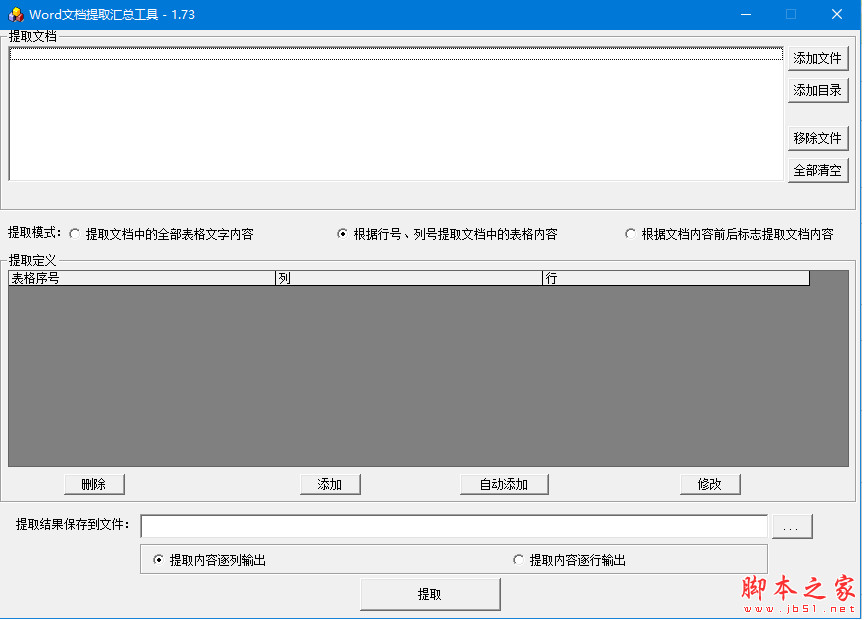The height and width of the screenshot is (620, 867).
Task: Open file browser with the ... button
Action: (x=792, y=526)
